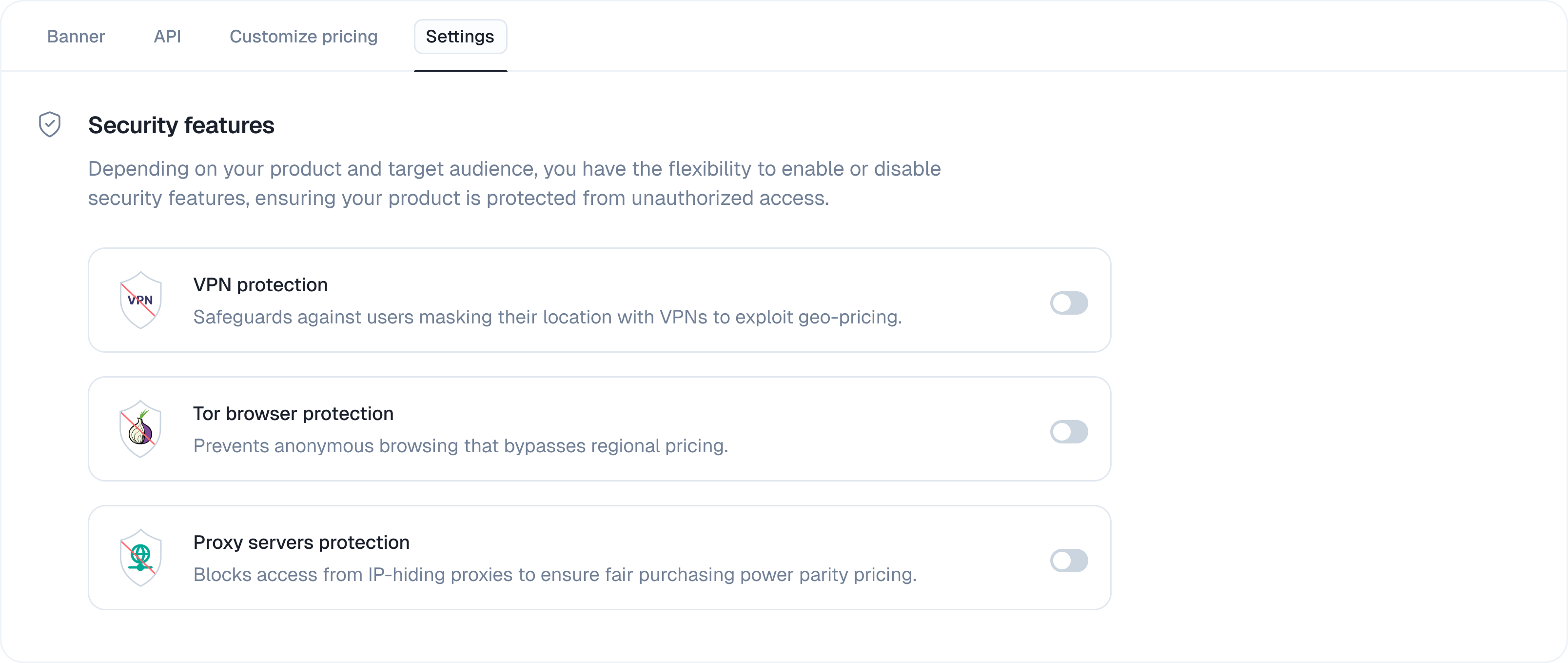Enable Tor browser protection

1070,432
